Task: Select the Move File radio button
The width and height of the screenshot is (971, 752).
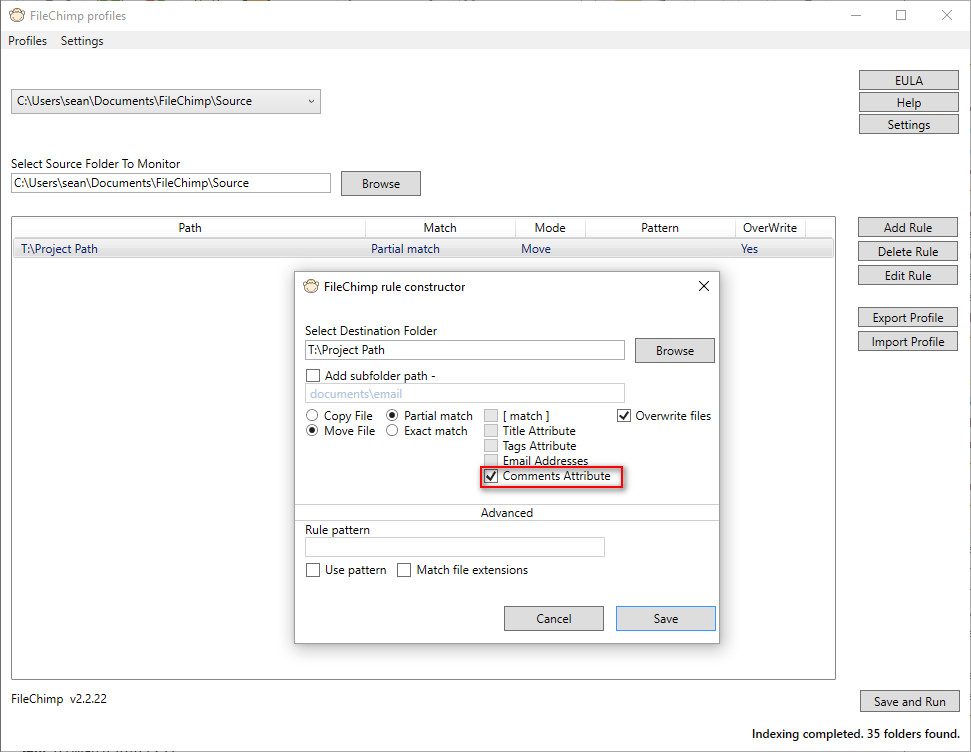Action: pyautogui.click(x=312, y=431)
